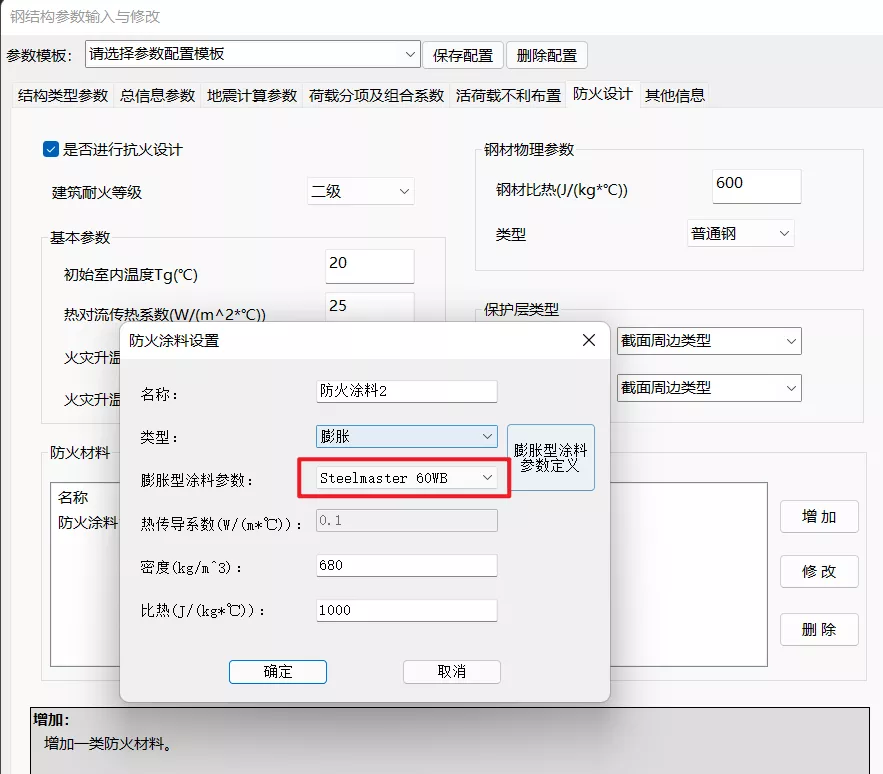Open the 参数模板 dropdown
Viewport: 883px width, 774px height.
[x=253, y=54]
